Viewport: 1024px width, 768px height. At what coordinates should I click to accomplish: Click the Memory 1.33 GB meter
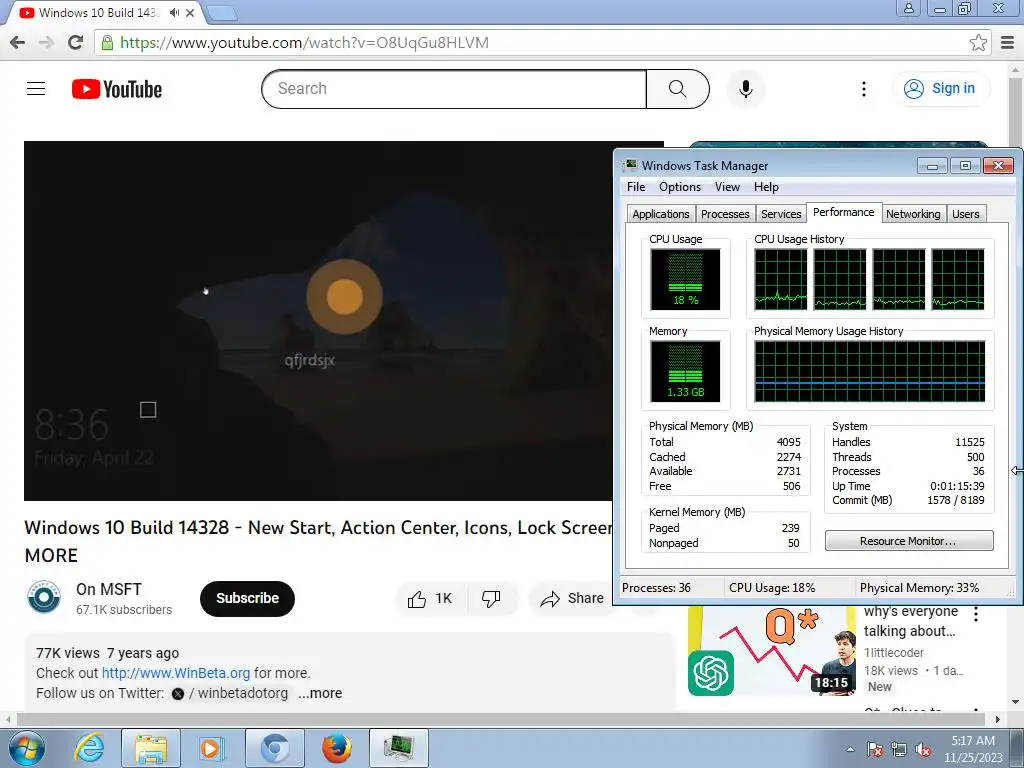(685, 372)
